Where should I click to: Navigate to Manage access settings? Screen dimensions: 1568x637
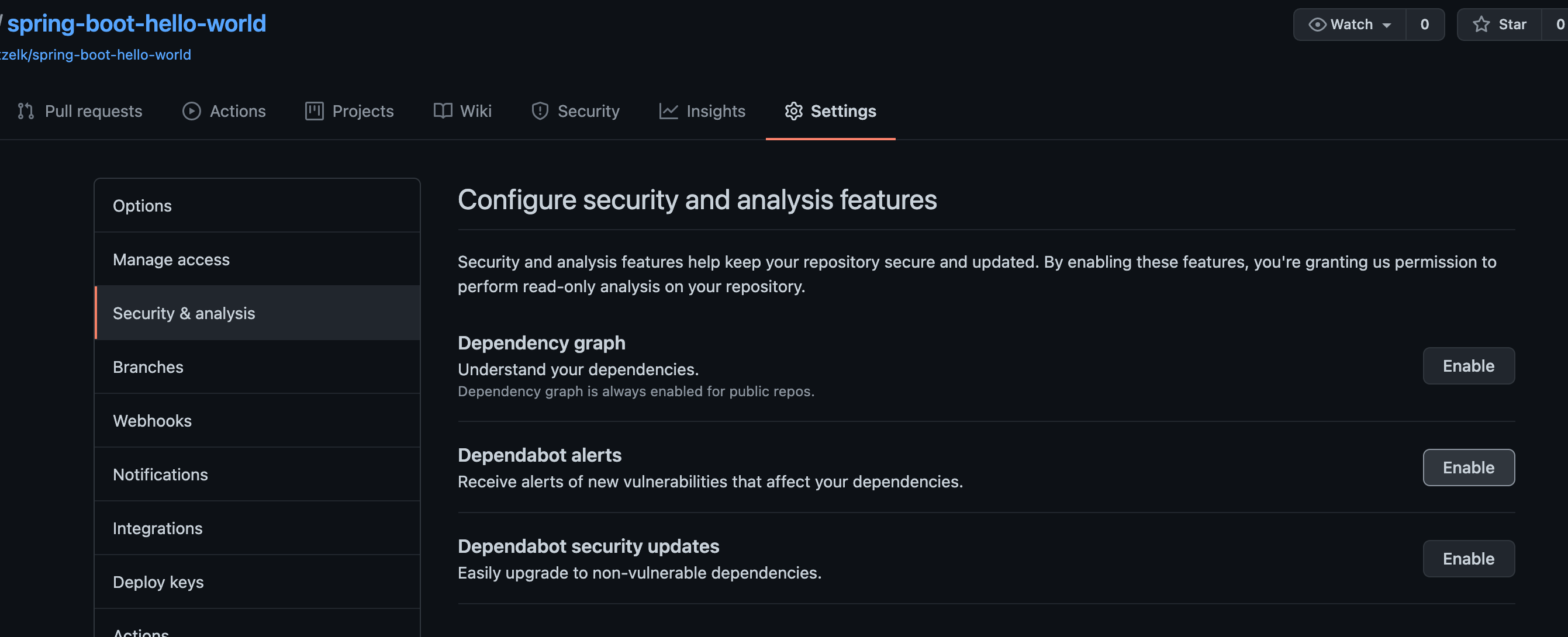click(171, 258)
